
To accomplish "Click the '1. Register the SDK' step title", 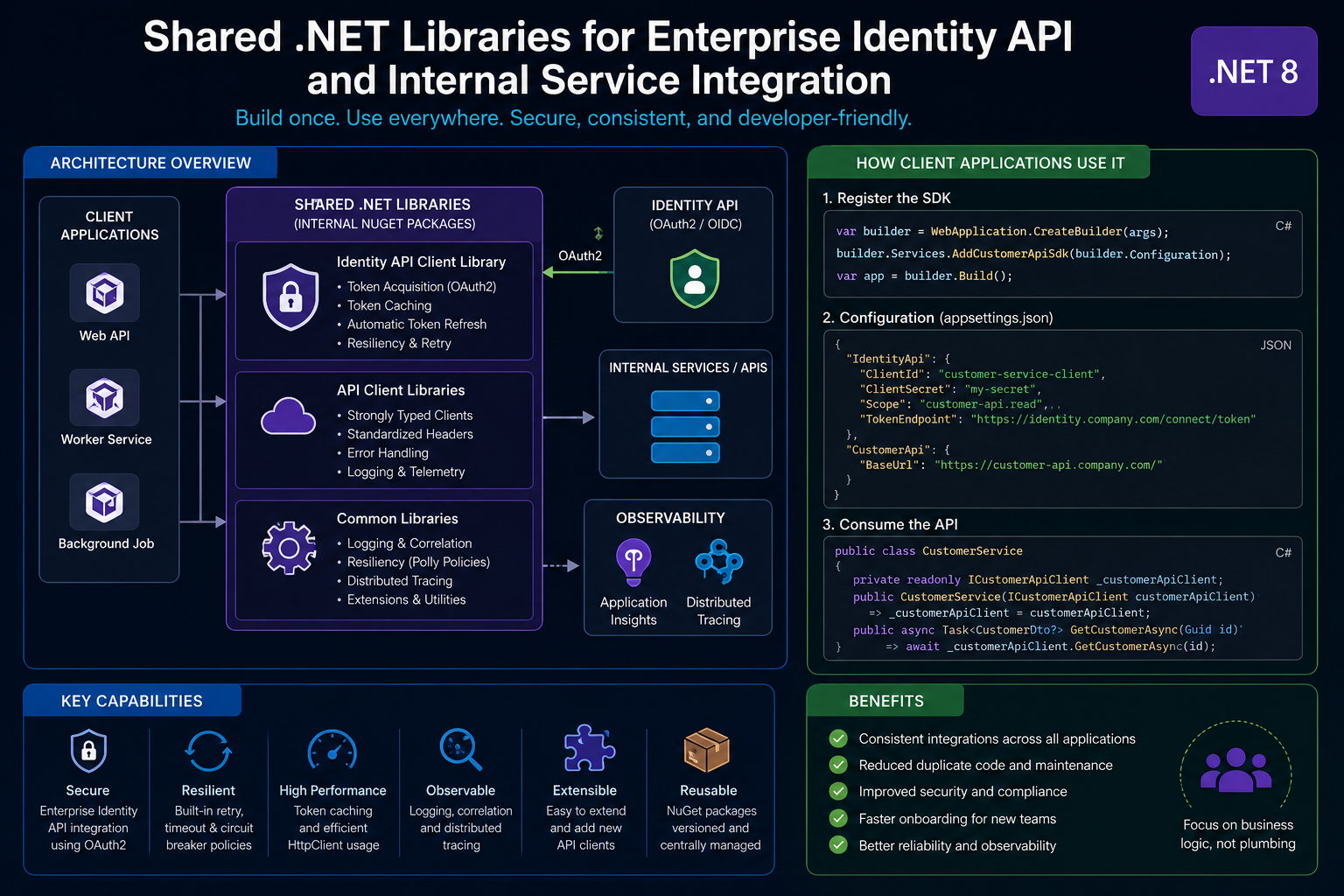I will click(x=886, y=198).
